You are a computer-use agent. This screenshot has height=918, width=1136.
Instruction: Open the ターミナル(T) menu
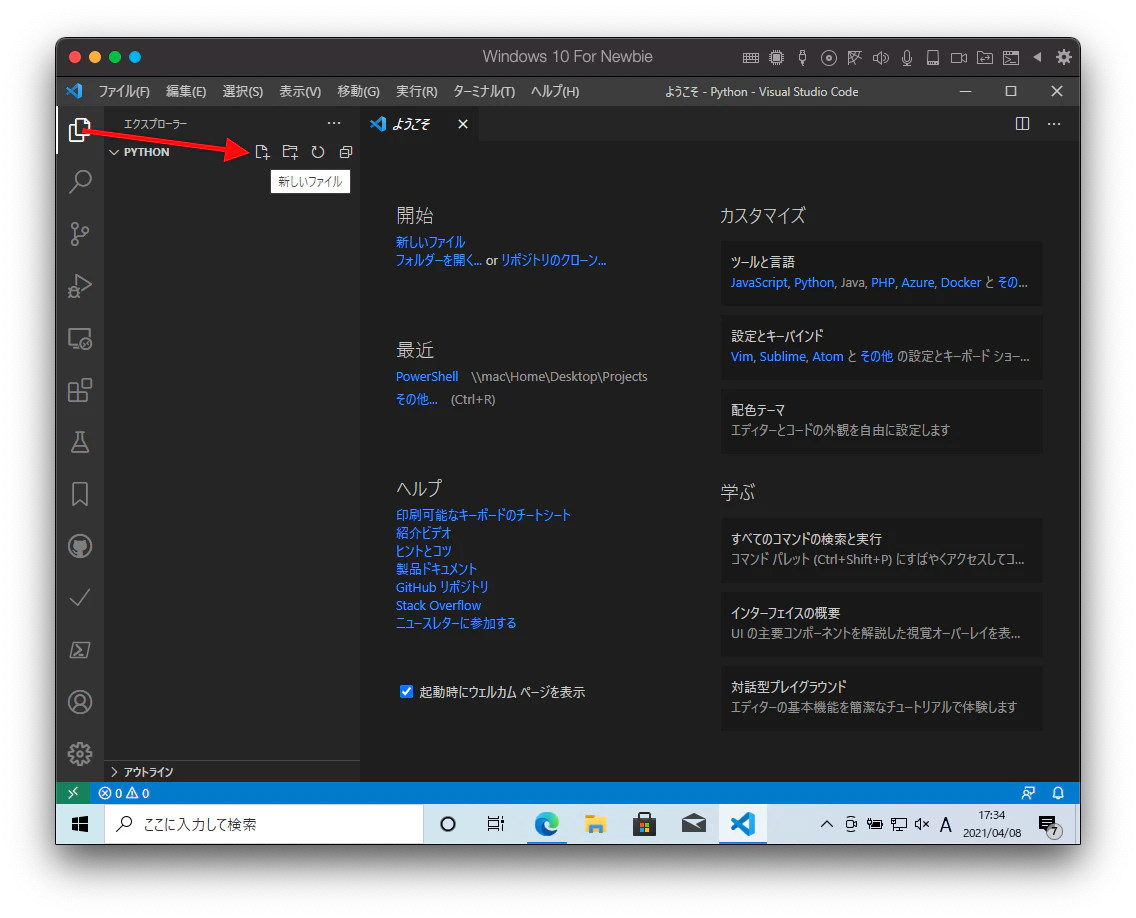coord(484,92)
